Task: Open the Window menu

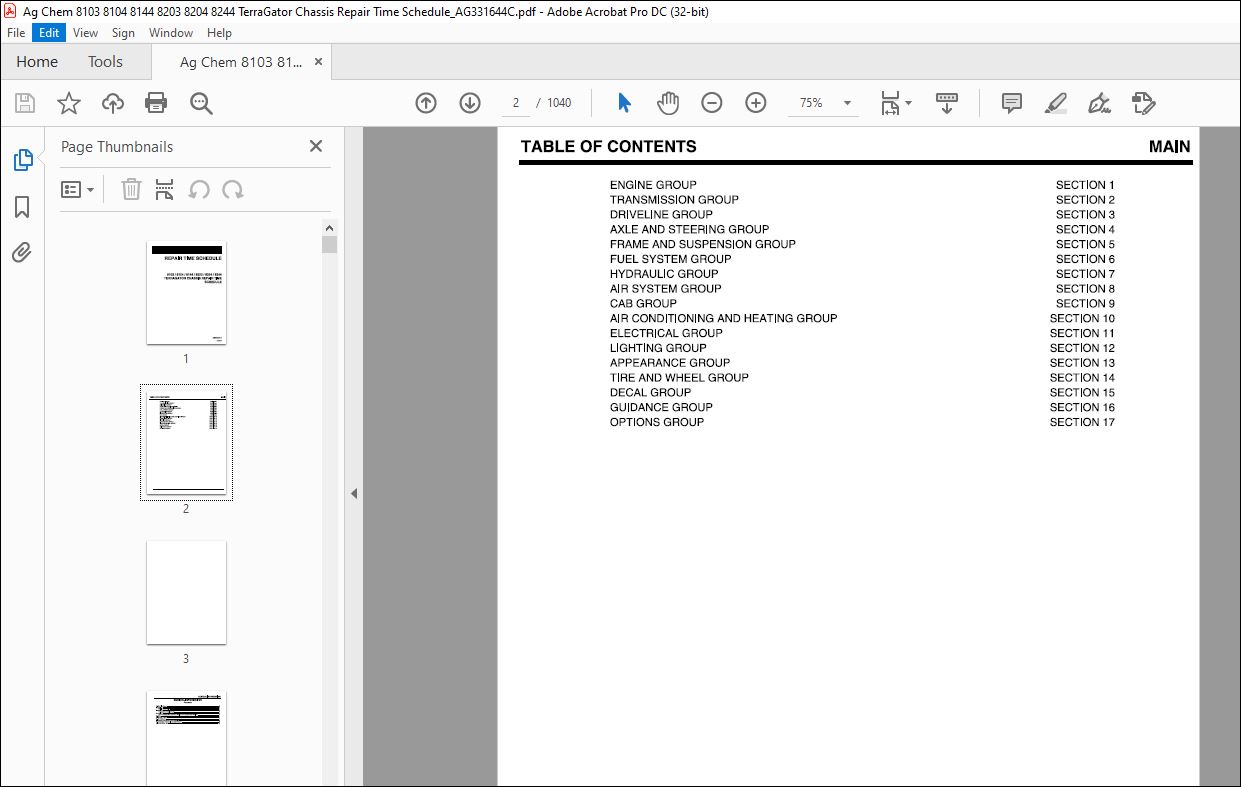Action: pos(171,33)
